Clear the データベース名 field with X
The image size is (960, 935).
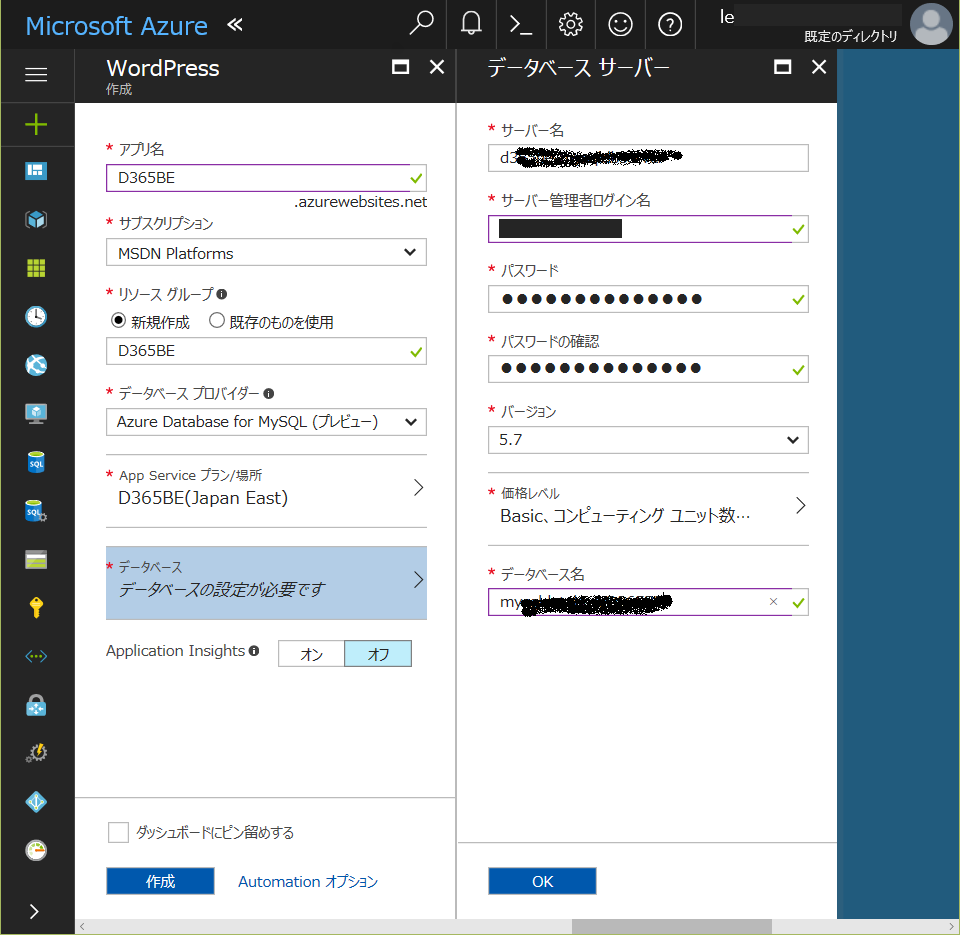773,601
